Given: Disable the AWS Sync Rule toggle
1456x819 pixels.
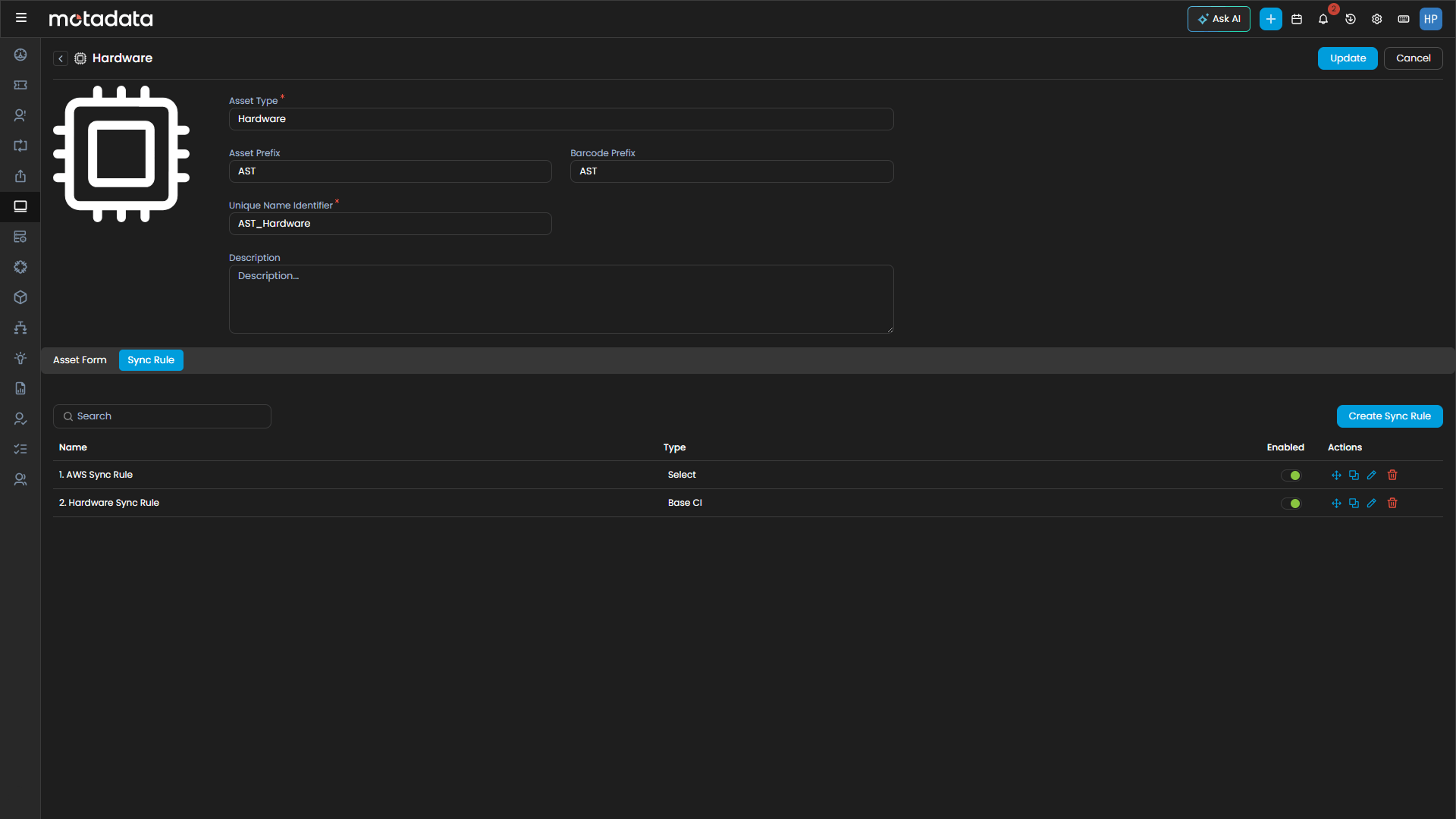Looking at the screenshot, I should (x=1291, y=475).
